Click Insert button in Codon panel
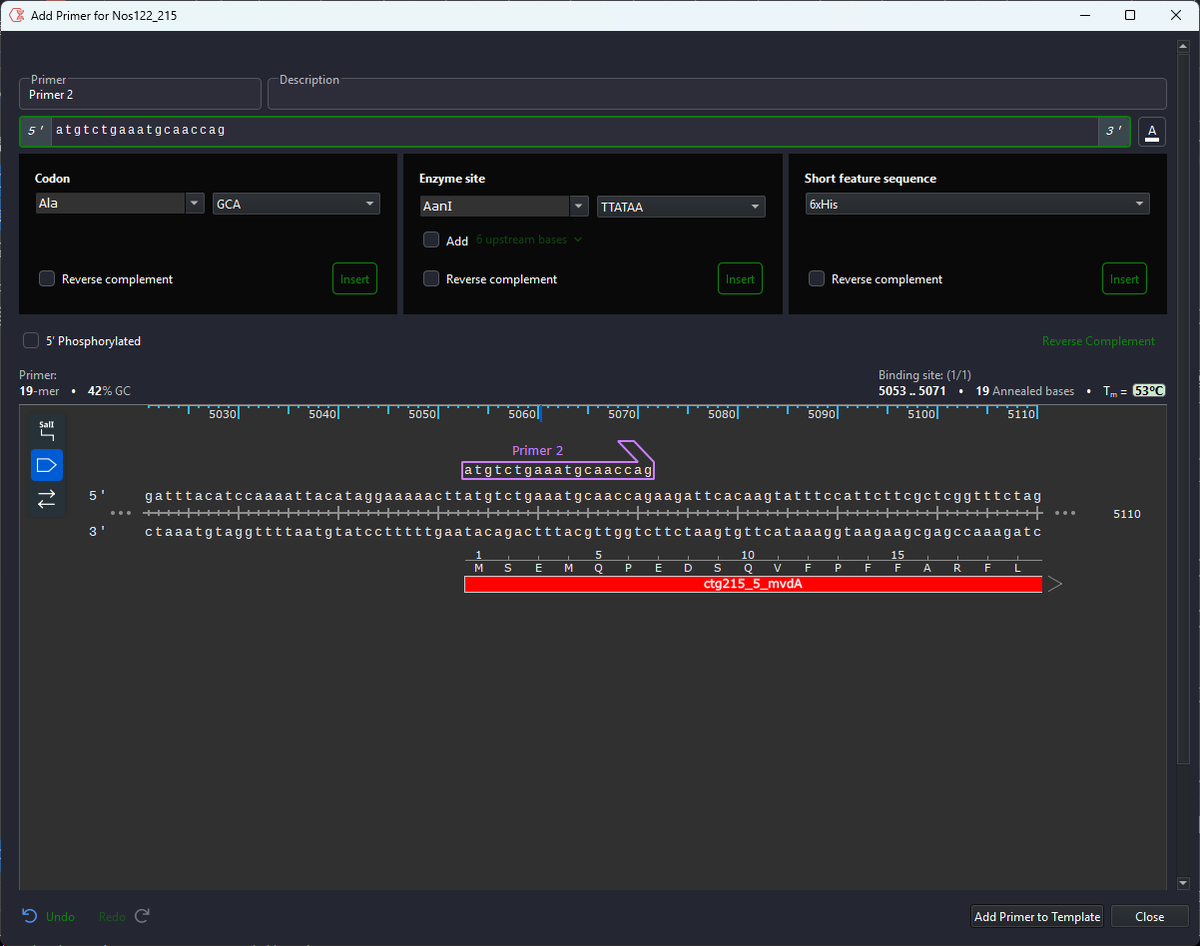 coord(355,279)
